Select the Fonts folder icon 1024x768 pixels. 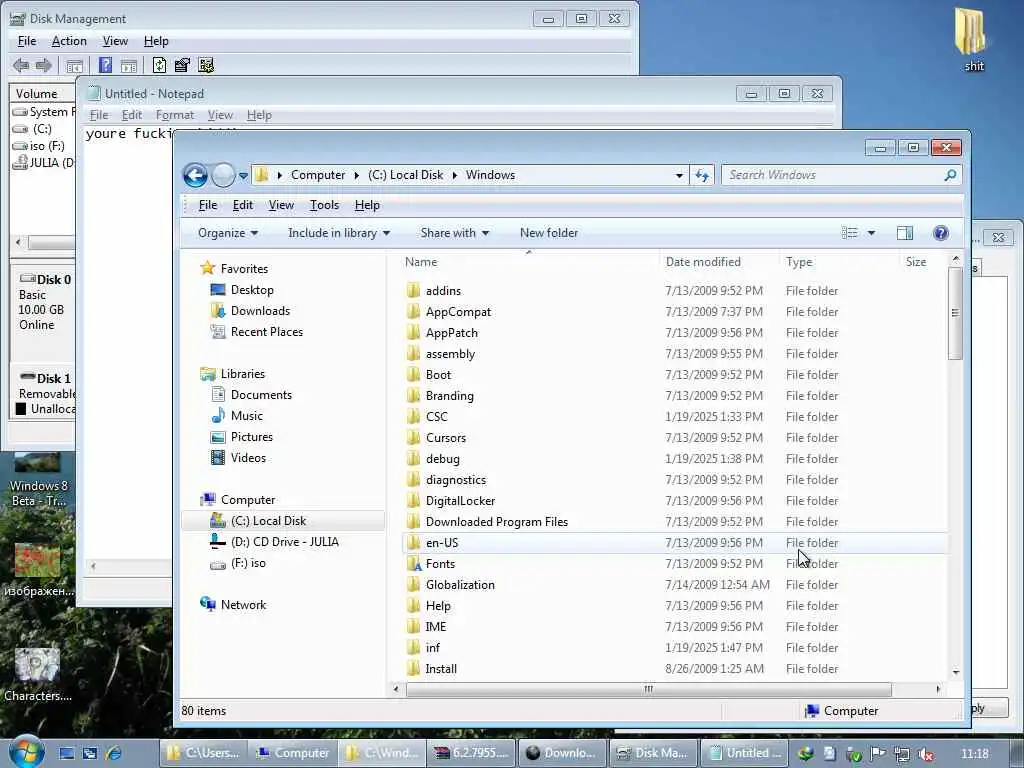click(x=413, y=564)
